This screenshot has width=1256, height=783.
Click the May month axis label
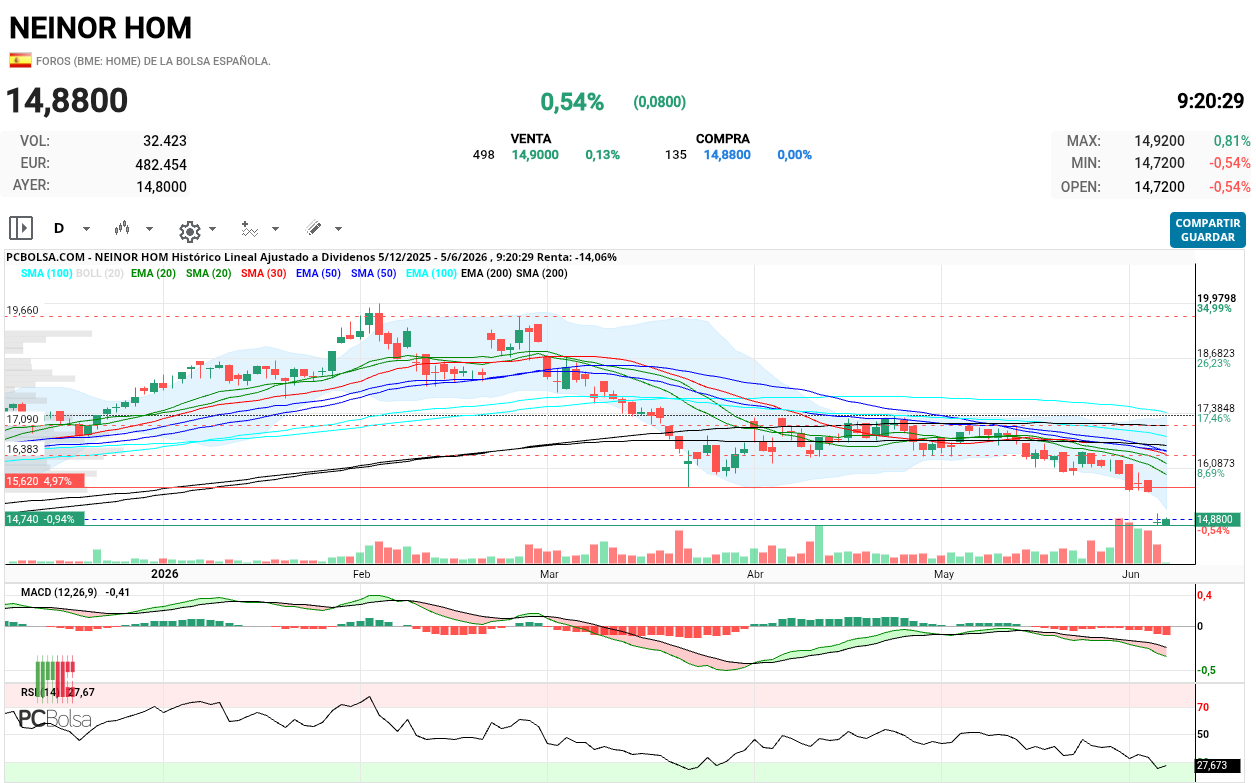coord(944,574)
